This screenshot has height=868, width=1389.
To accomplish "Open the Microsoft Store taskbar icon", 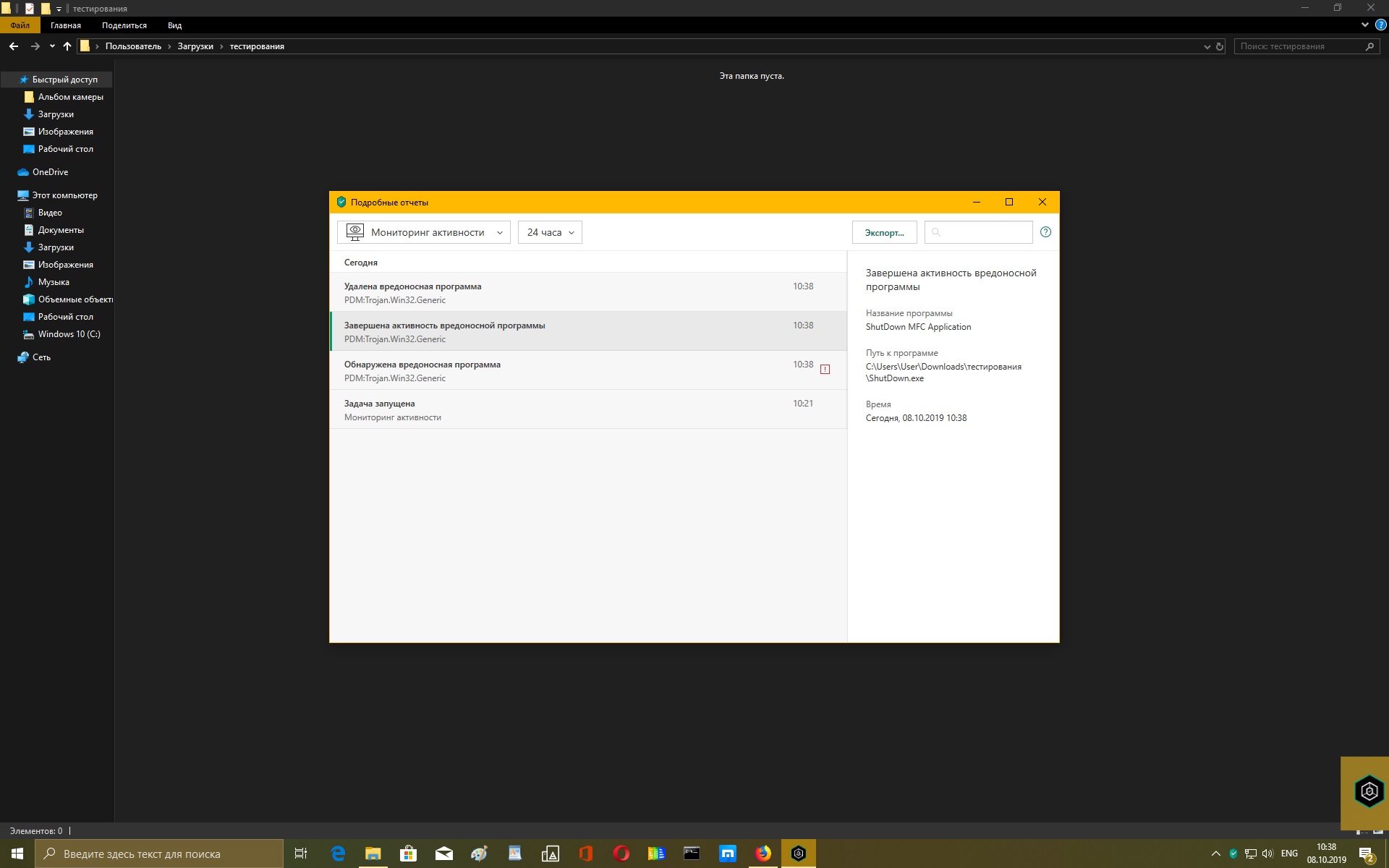I will click(408, 854).
